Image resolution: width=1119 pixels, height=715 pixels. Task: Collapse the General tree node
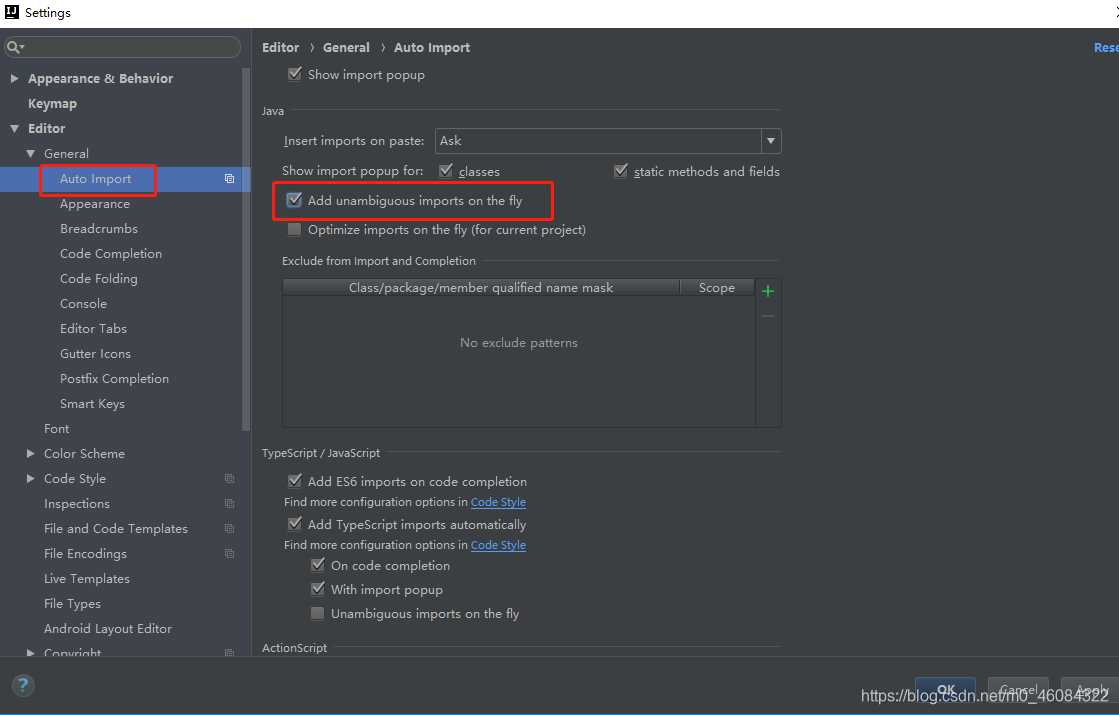(30, 153)
